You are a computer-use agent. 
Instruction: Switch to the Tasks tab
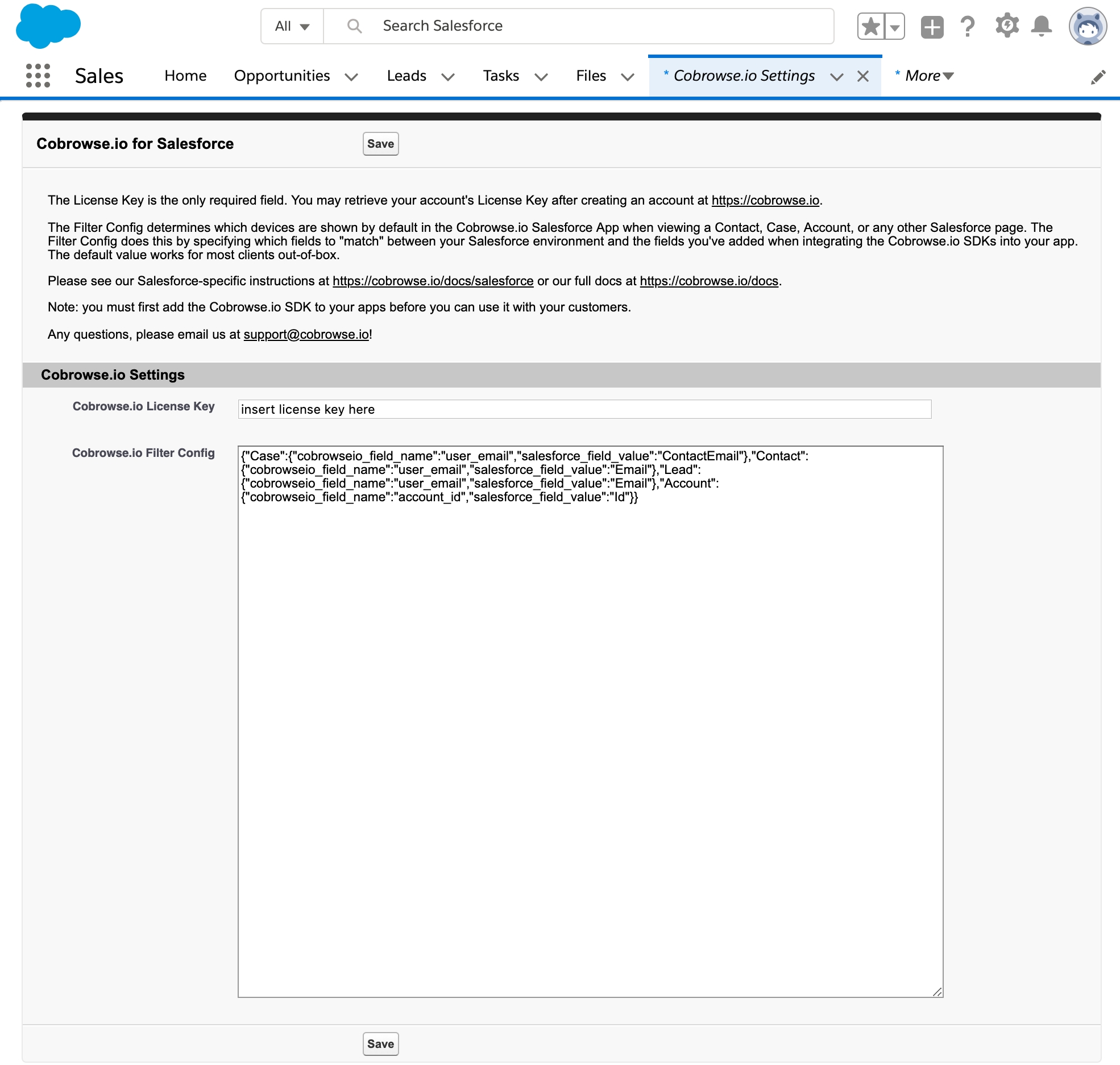[501, 76]
